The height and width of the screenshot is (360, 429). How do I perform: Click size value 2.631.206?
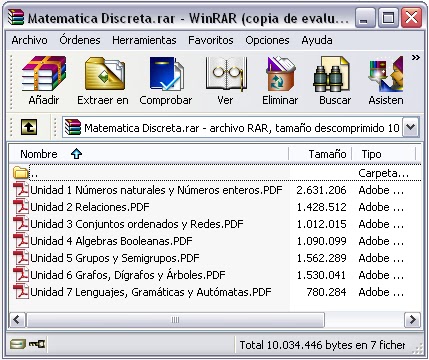[x=321, y=190]
